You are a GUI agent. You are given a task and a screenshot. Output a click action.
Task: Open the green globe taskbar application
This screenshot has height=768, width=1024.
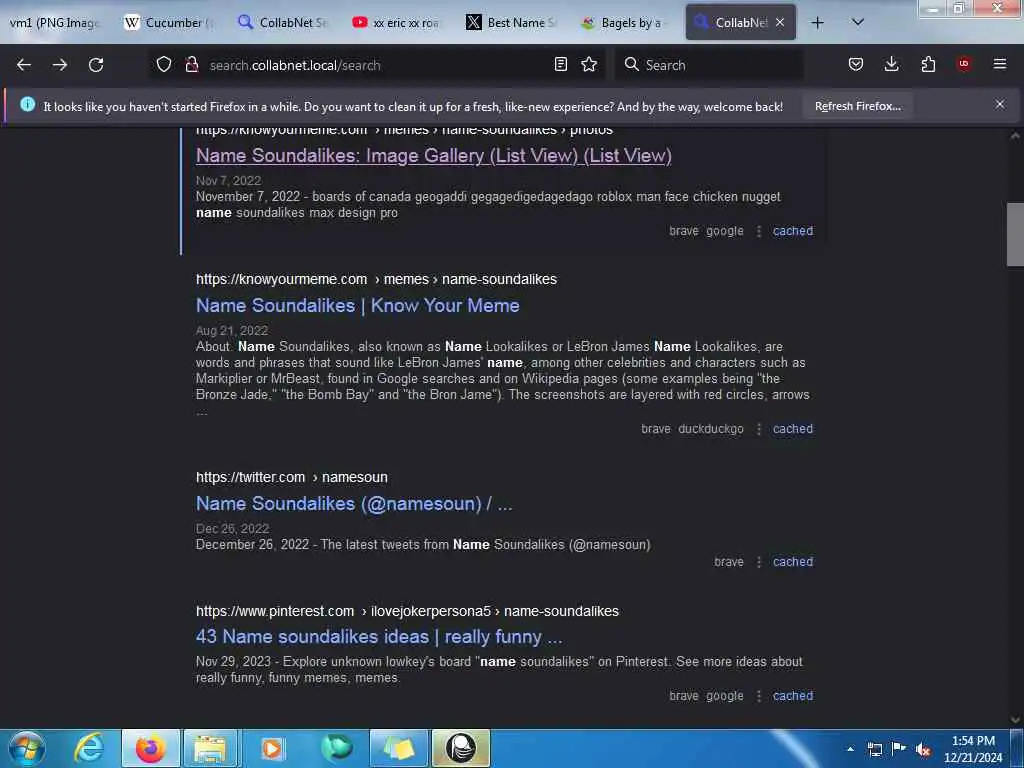point(337,748)
